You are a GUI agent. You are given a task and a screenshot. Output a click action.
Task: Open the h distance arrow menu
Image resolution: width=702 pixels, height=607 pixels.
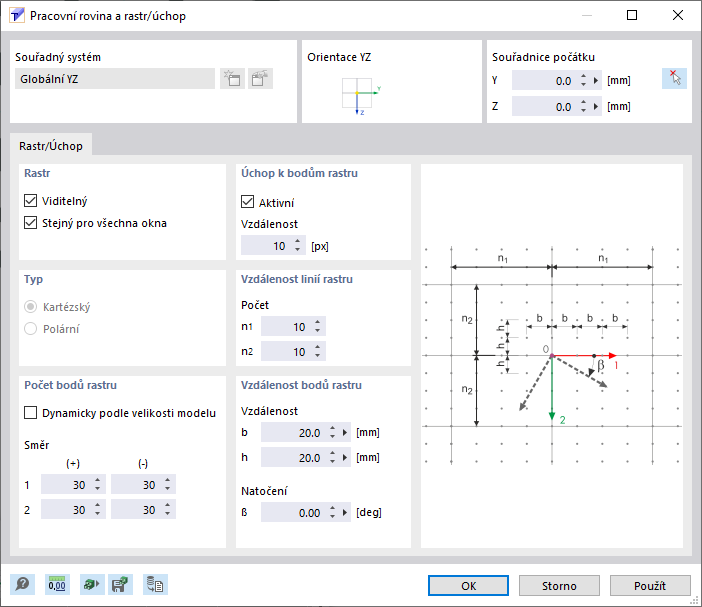pos(345,457)
